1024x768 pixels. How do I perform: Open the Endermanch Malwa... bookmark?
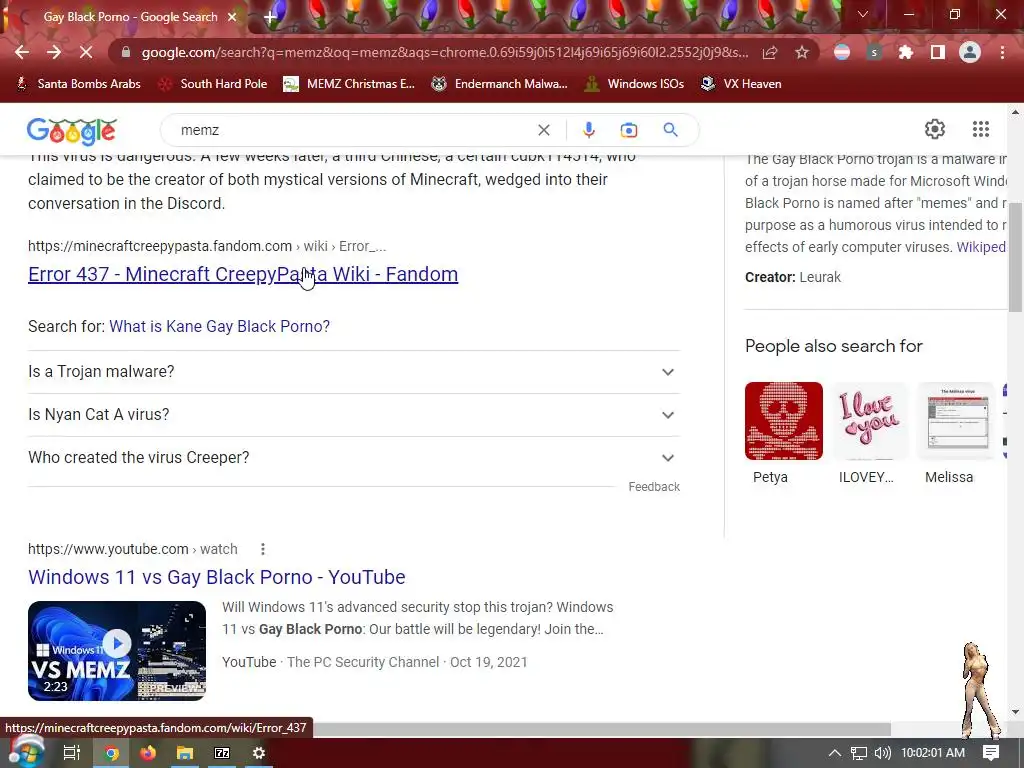click(500, 84)
